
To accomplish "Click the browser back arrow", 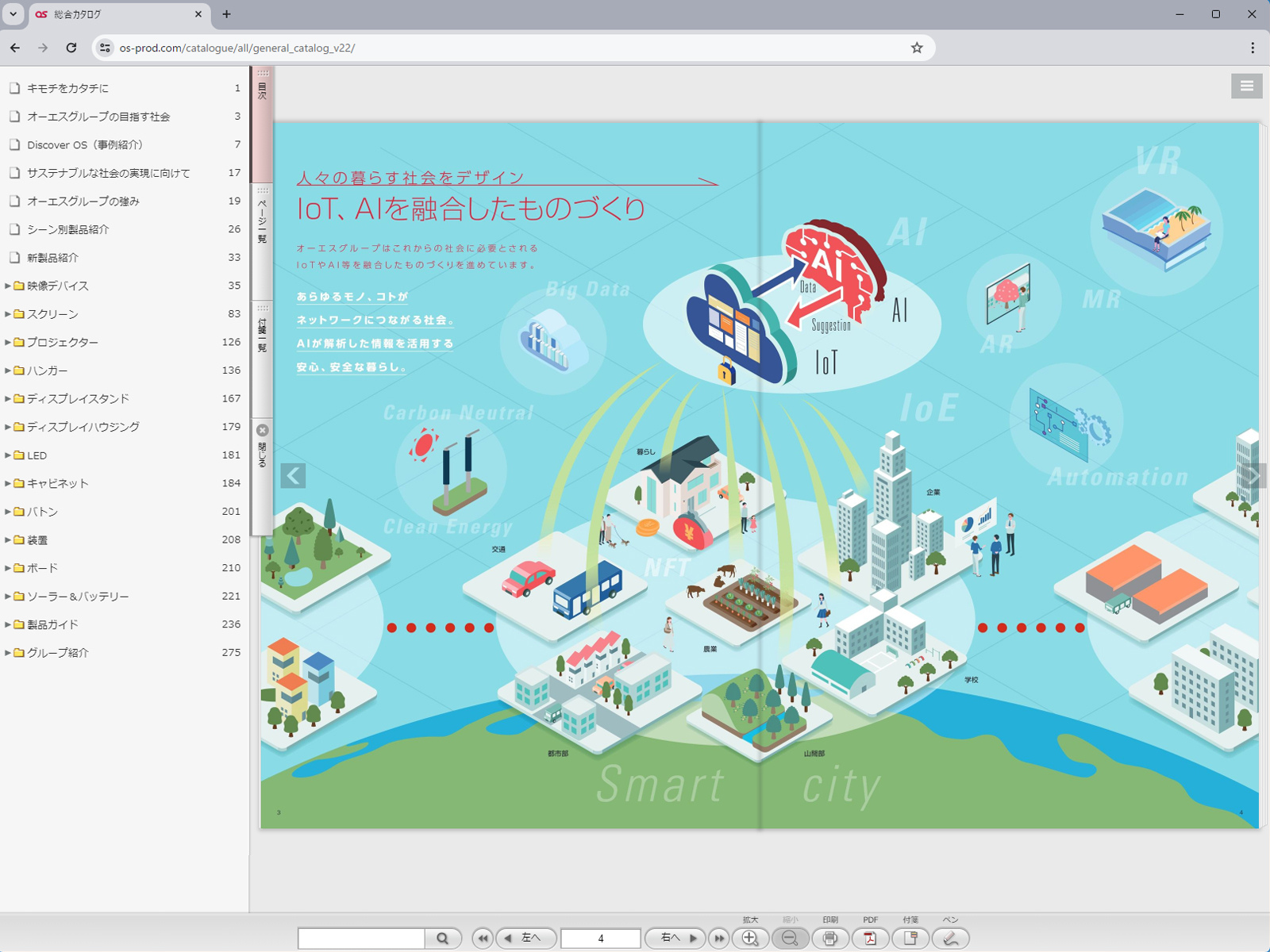I will pos(15,48).
